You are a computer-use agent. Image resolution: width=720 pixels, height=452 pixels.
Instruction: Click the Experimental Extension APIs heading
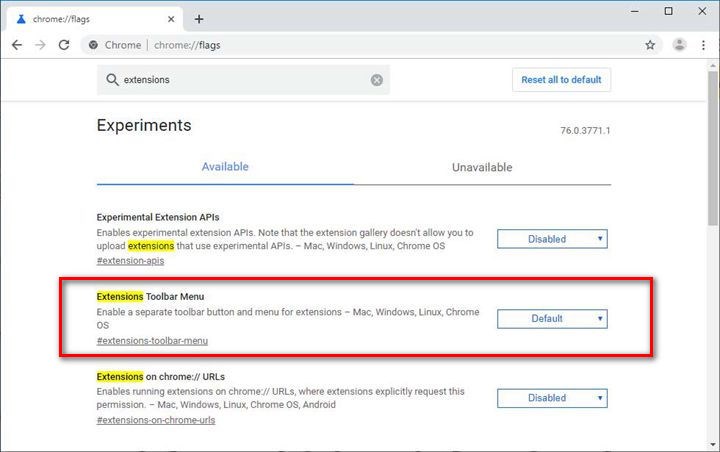point(158,217)
